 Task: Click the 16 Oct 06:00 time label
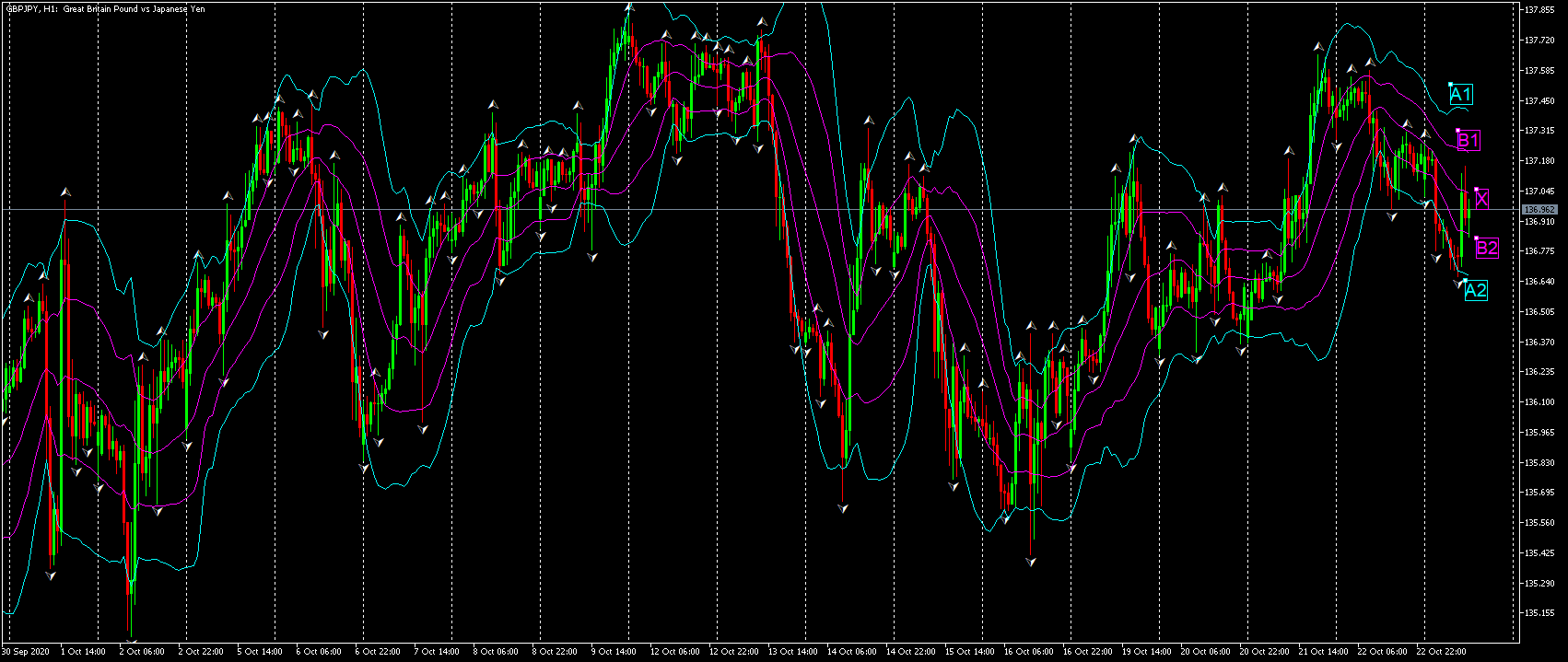point(1030,652)
